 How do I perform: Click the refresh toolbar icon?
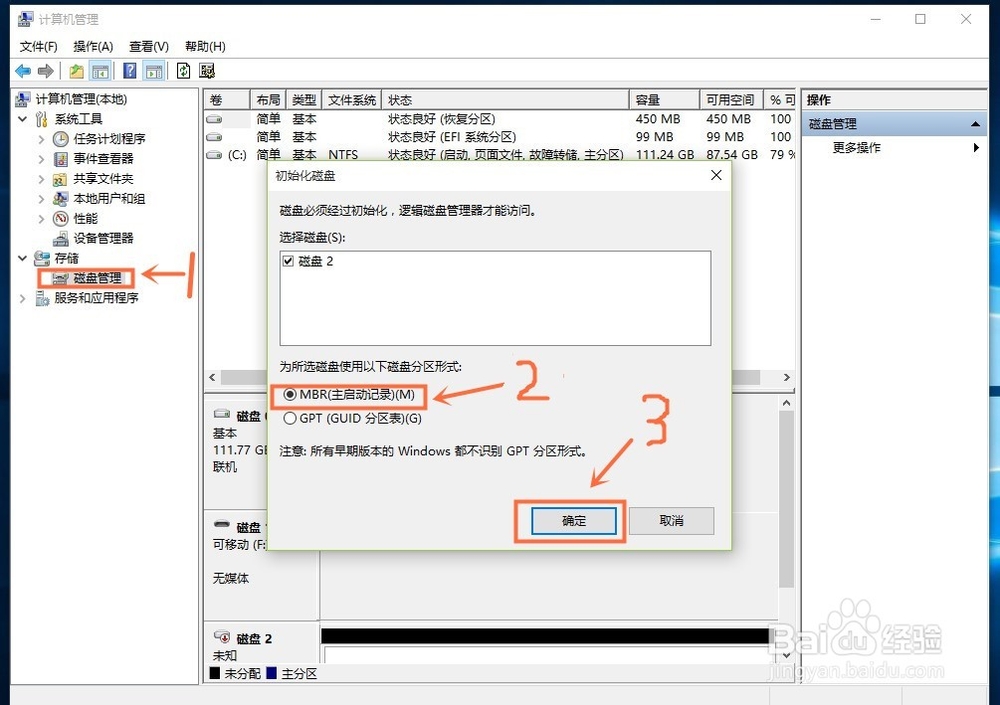[x=183, y=70]
